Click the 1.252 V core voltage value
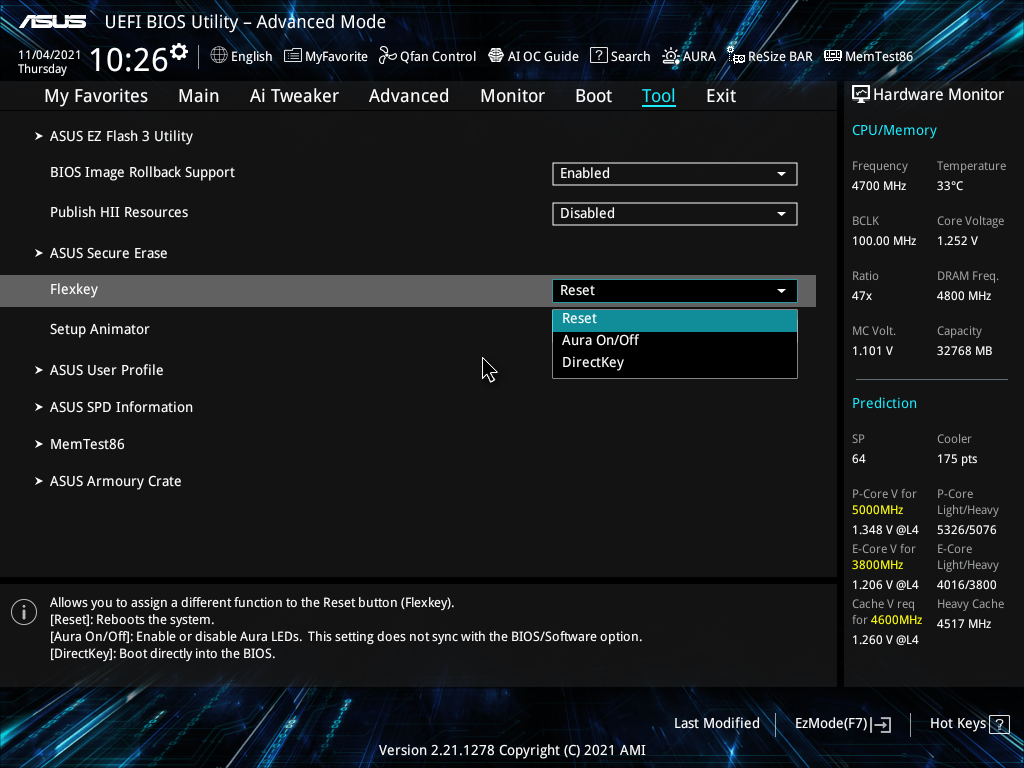The height and width of the screenshot is (768, 1024). (957, 241)
